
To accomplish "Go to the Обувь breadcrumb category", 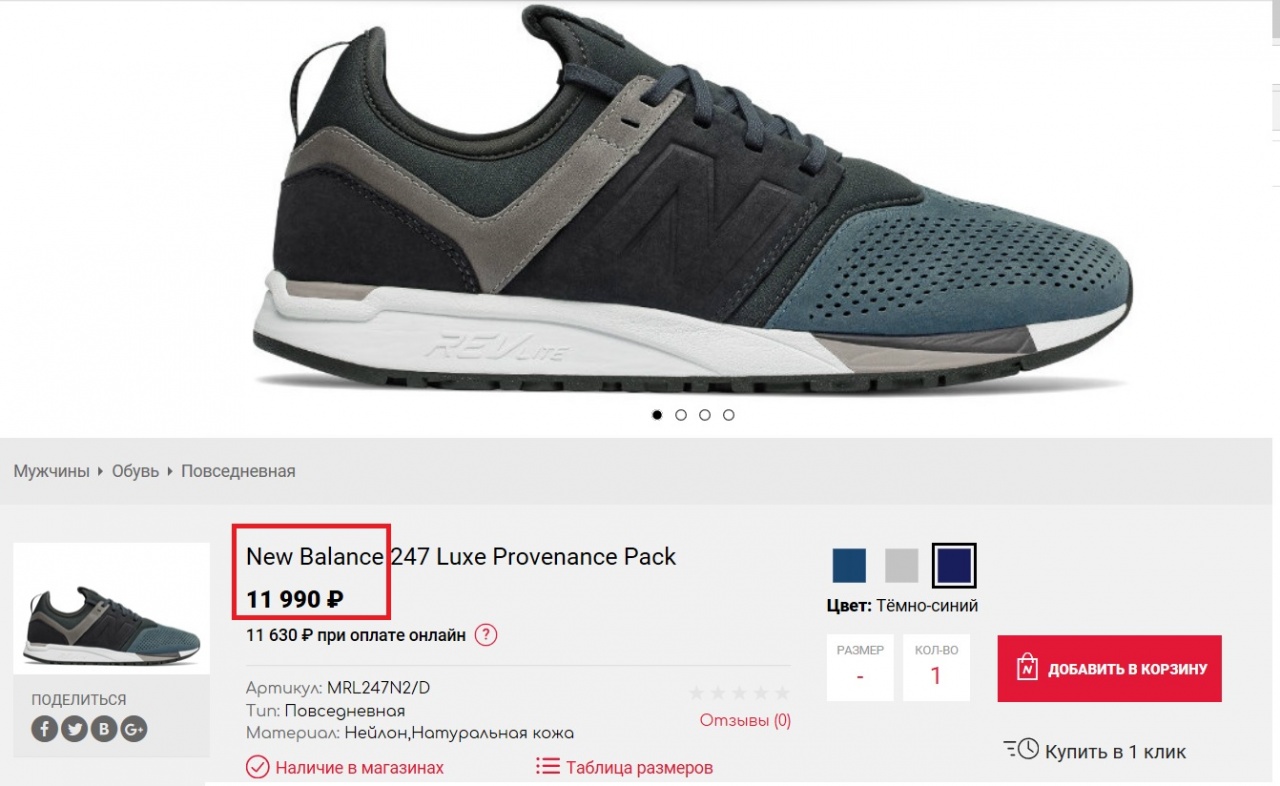I will click(x=135, y=471).
